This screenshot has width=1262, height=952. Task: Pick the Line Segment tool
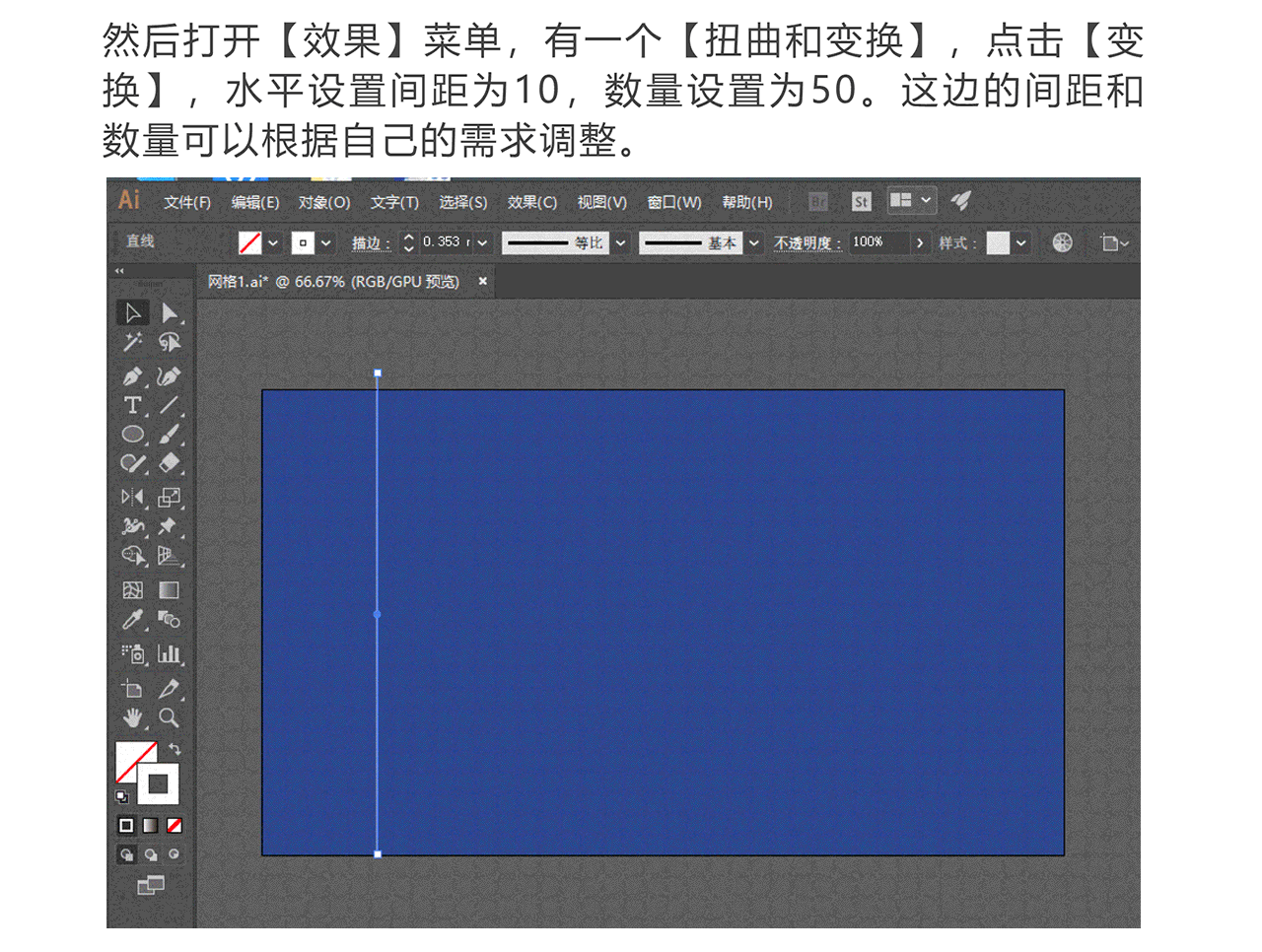[170, 405]
